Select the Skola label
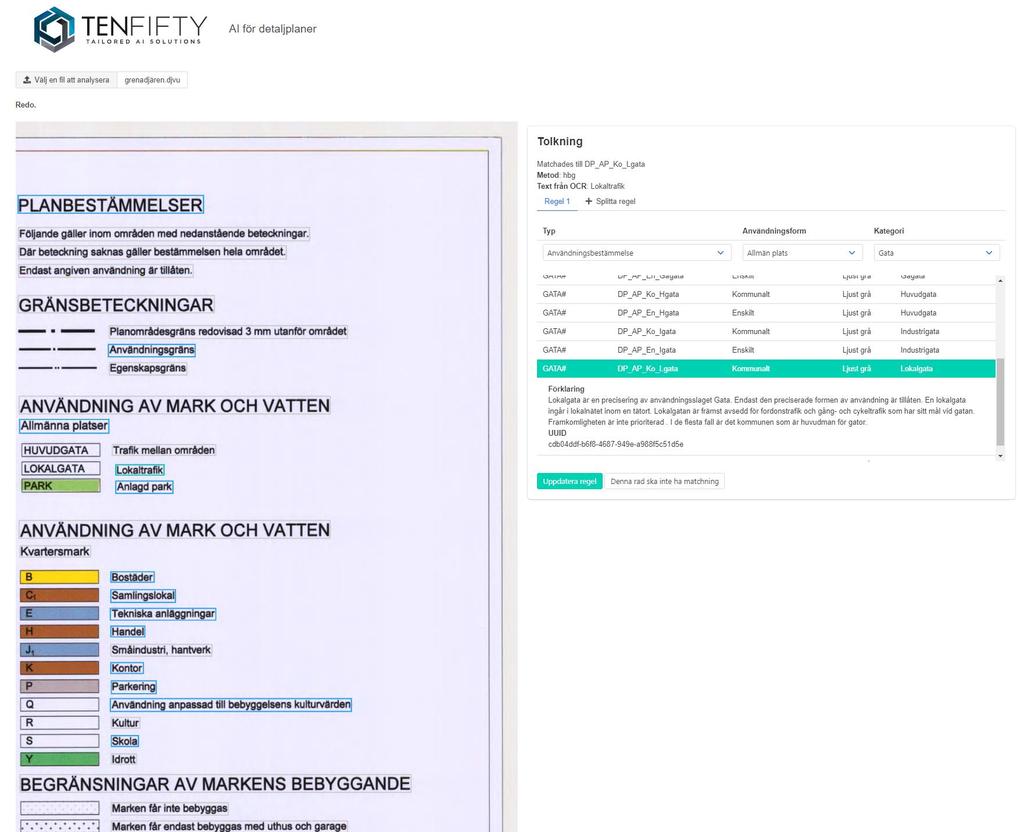Image resolution: width=1024 pixels, height=832 pixels. (124, 741)
